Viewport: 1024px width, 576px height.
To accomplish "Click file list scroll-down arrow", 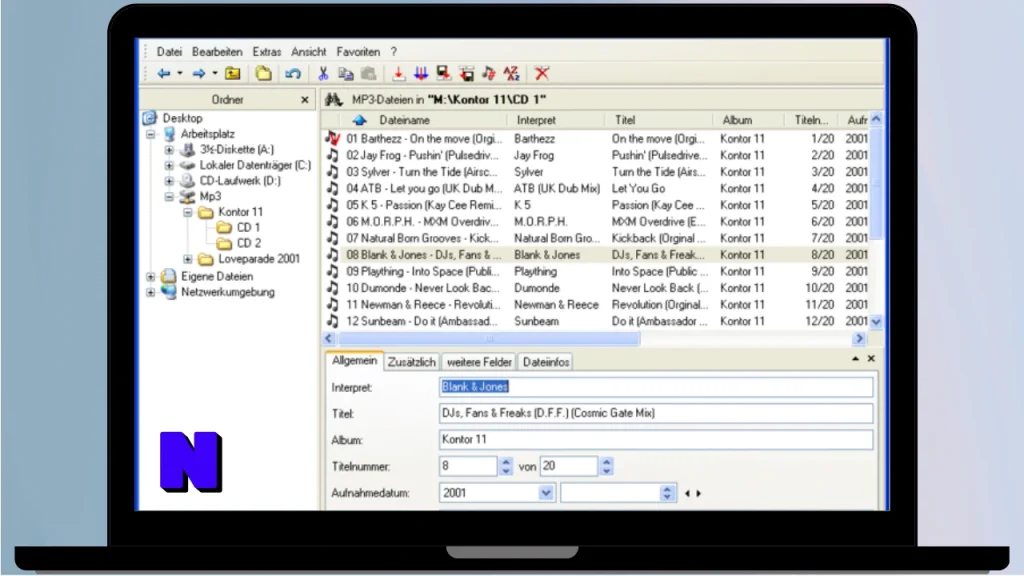I will 876,321.
